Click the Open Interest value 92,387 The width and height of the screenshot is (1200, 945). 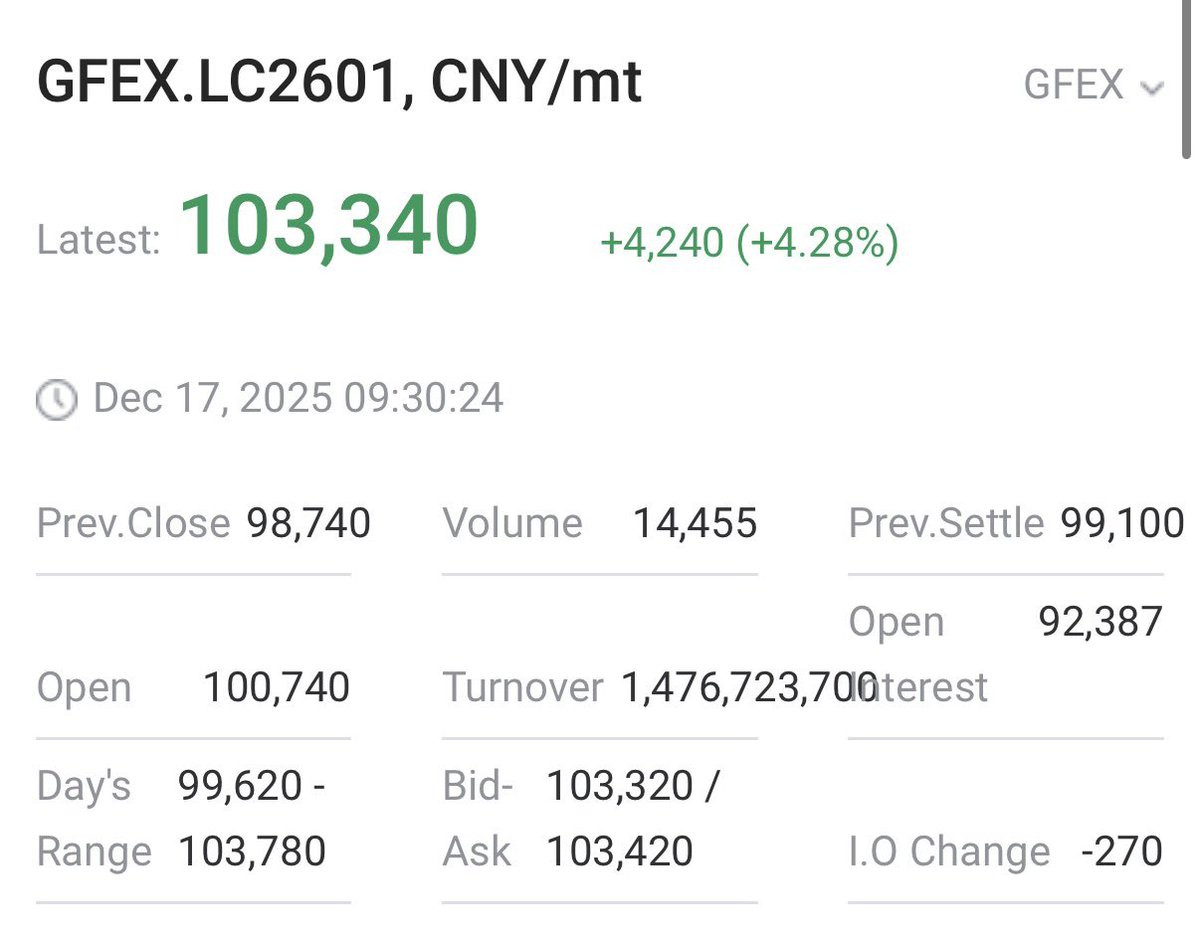(1100, 622)
